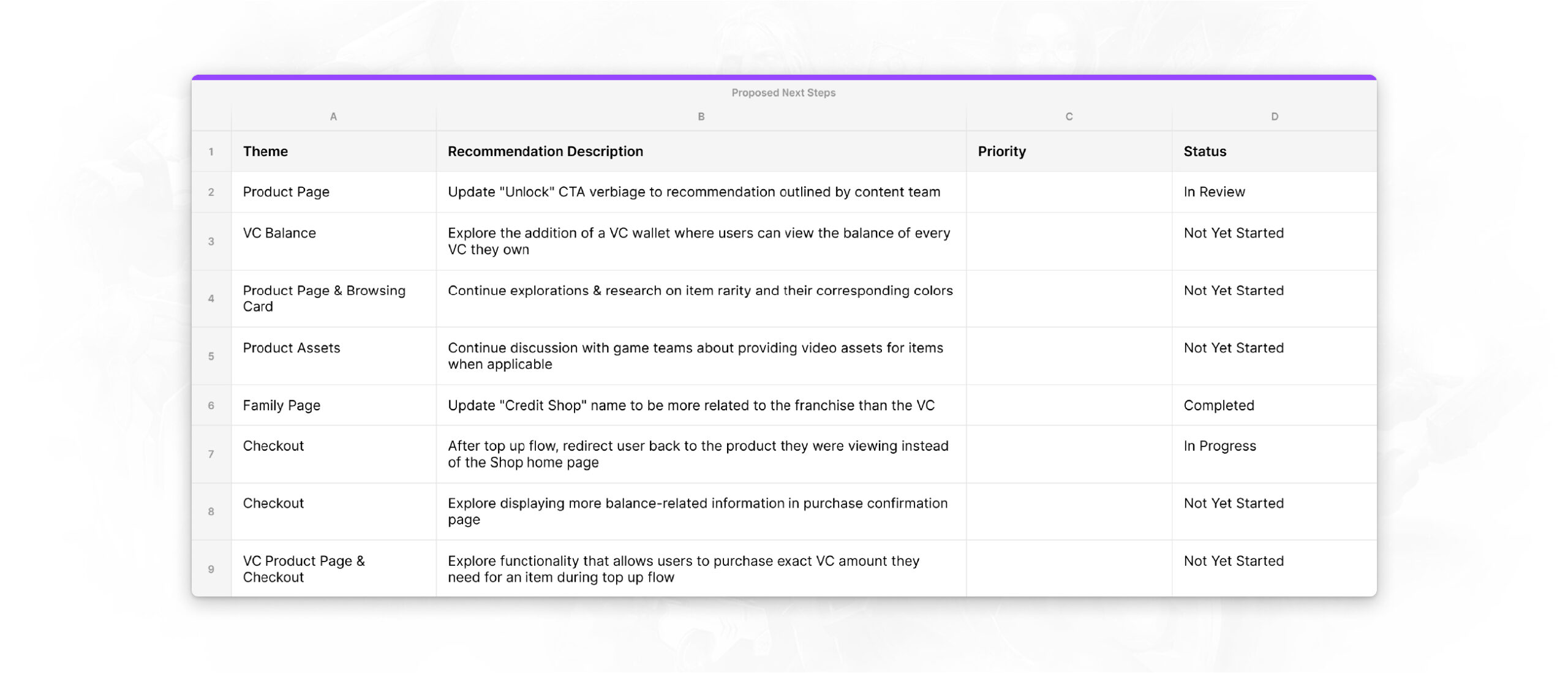1568x673 pixels.
Task: Select column C header
Action: point(1069,116)
